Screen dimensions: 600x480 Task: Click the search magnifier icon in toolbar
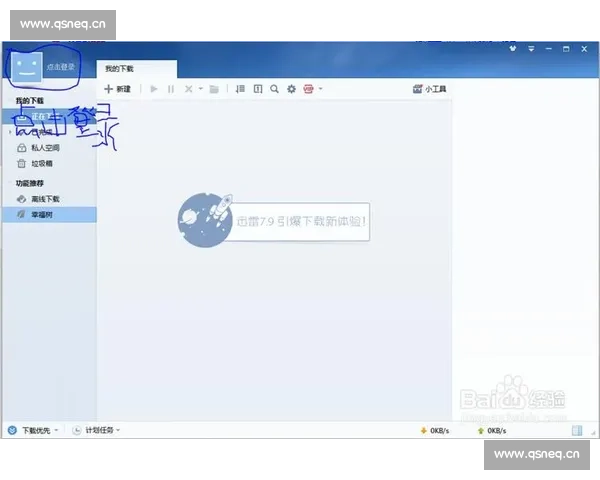coord(274,89)
